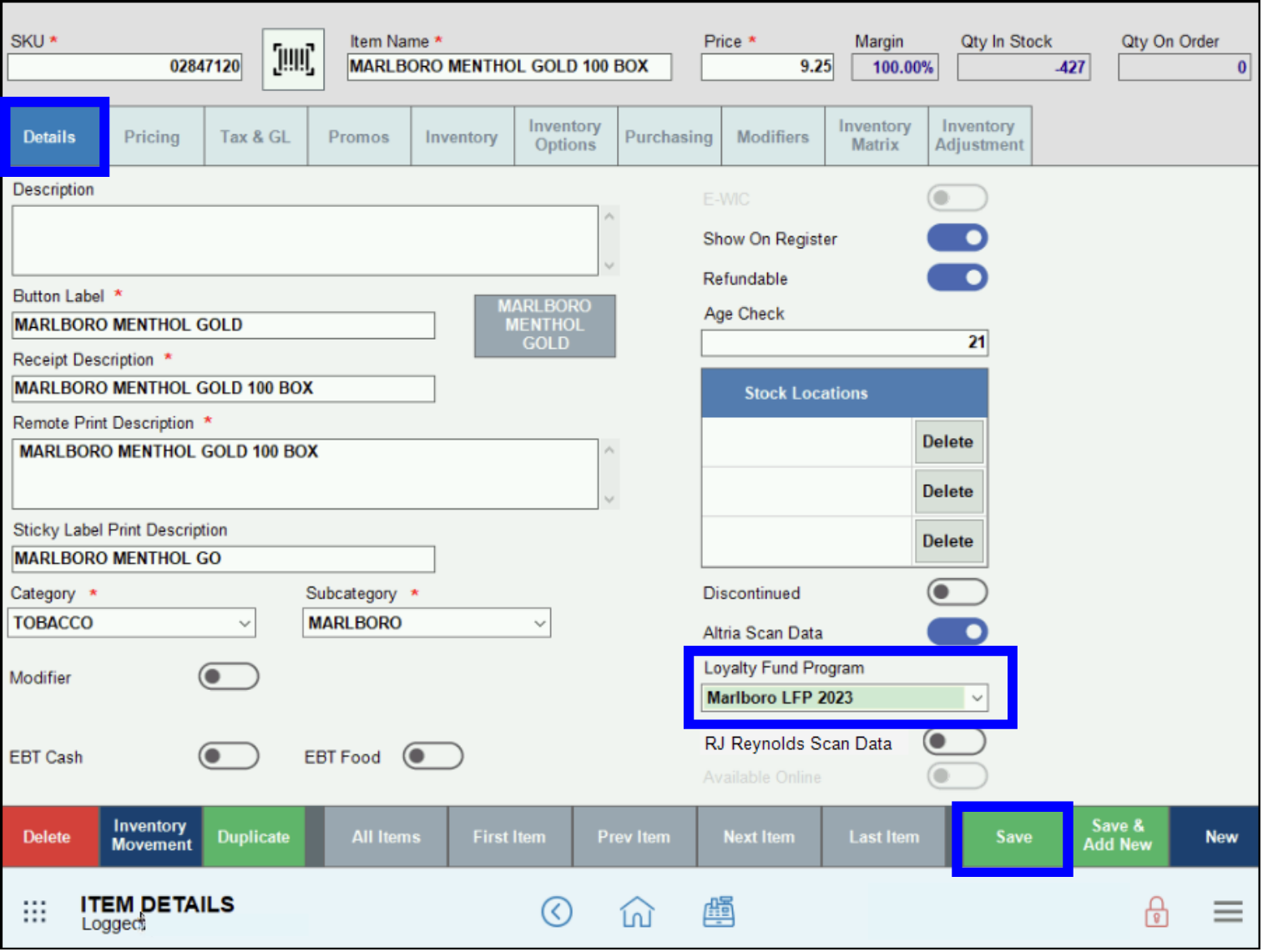
Task: Click Remote Print Description scrollbar down arrow
Action: 609,500
